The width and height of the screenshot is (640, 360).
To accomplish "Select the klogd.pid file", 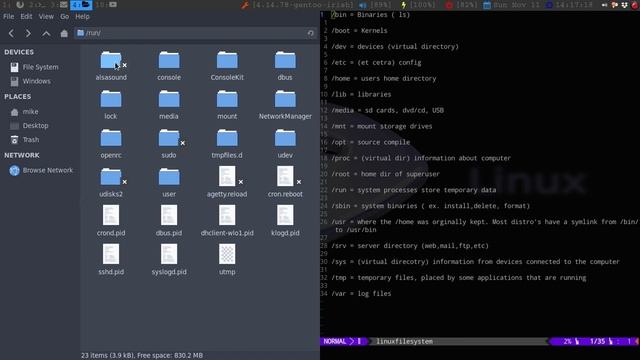I will (x=285, y=221).
